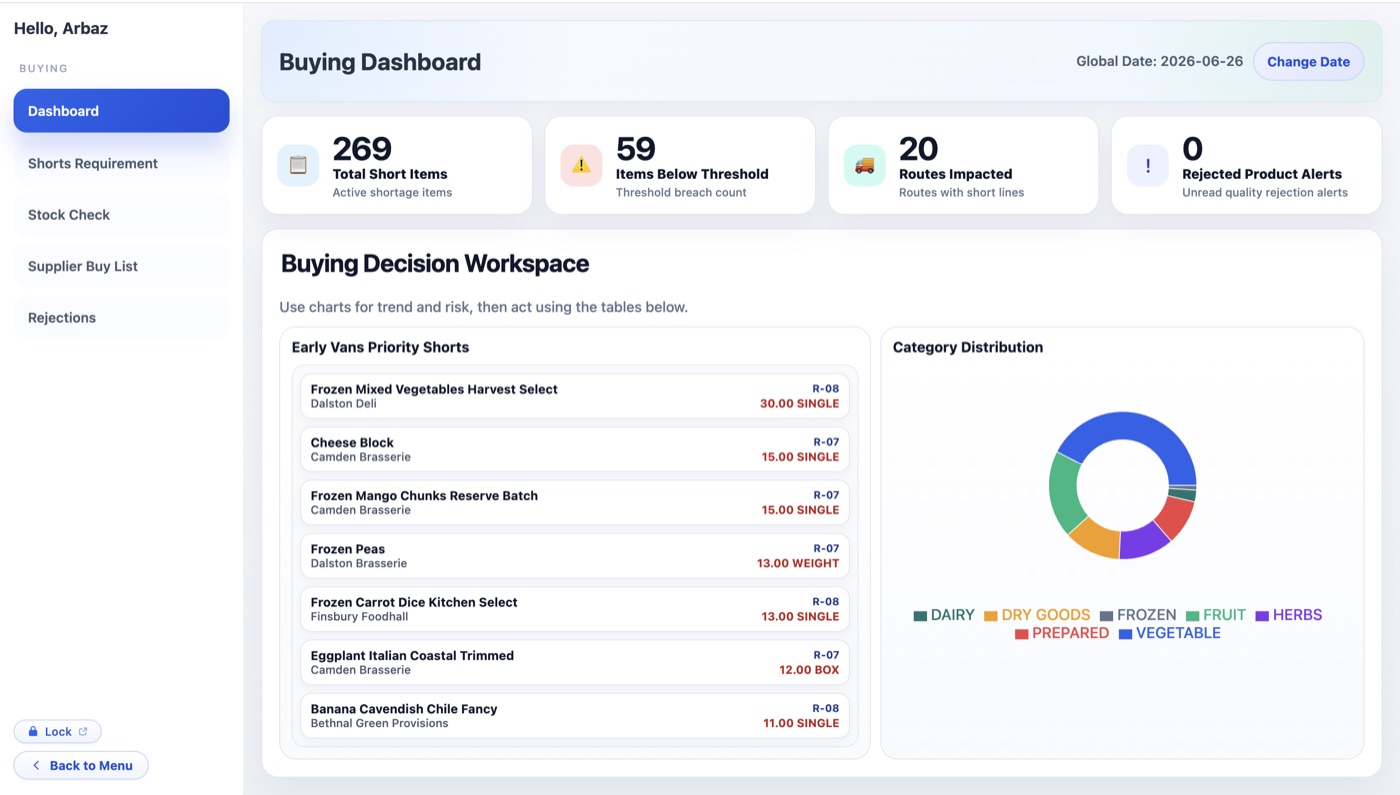Click the Change Date button
The image size is (1400, 795).
click(x=1308, y=62)
